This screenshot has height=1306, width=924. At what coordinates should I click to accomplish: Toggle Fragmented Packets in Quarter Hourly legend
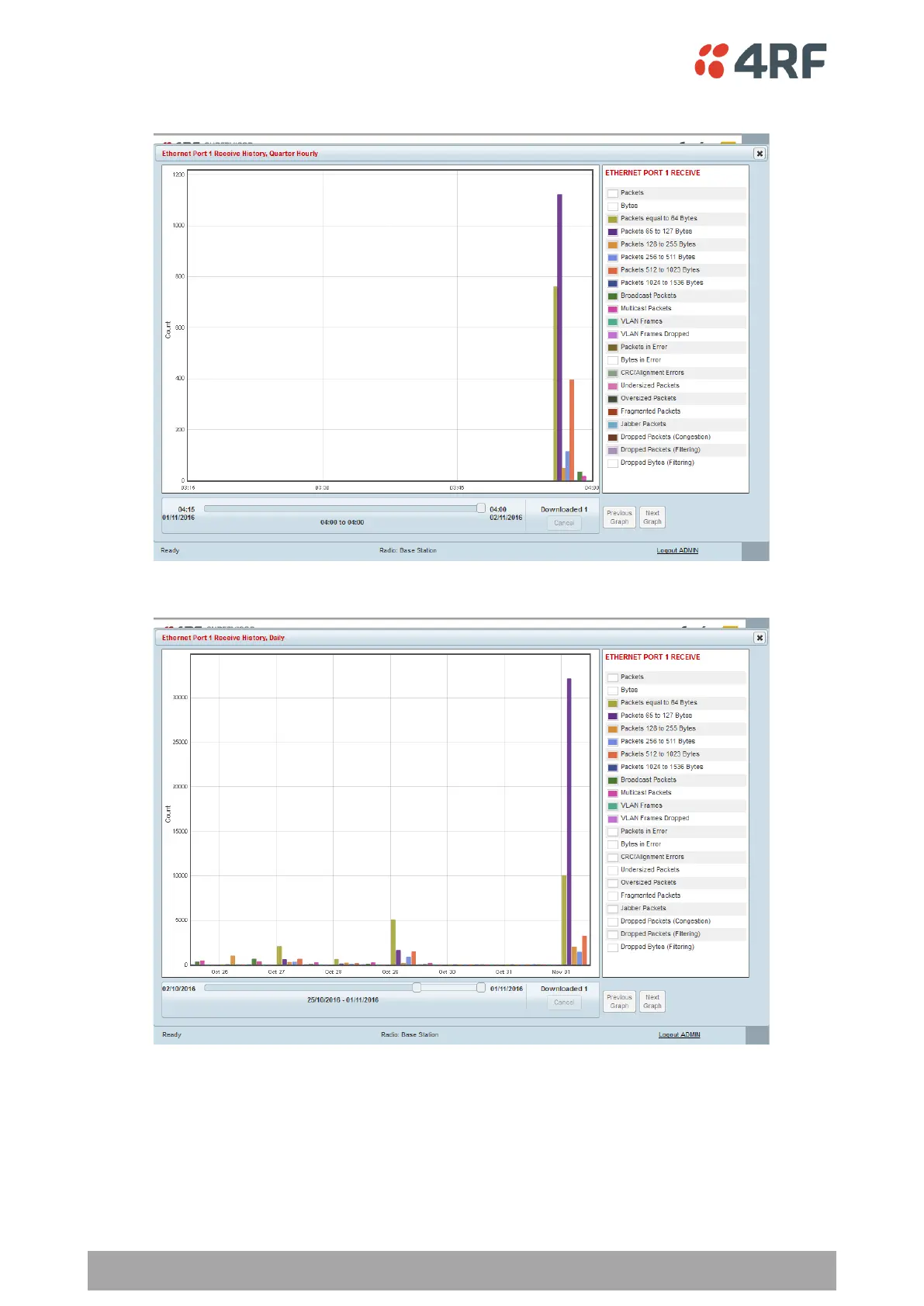point(612,412)
